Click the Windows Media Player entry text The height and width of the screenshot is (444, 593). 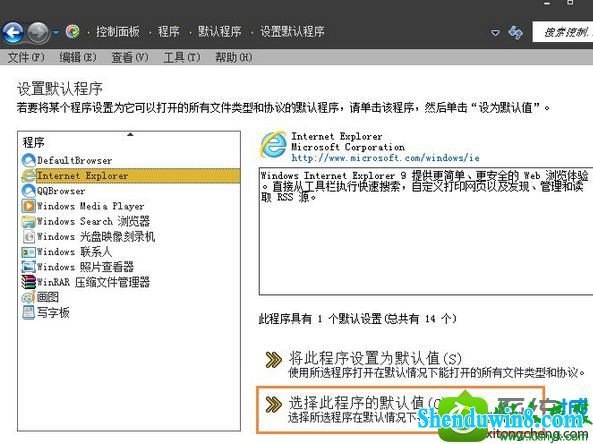point(90,206)
